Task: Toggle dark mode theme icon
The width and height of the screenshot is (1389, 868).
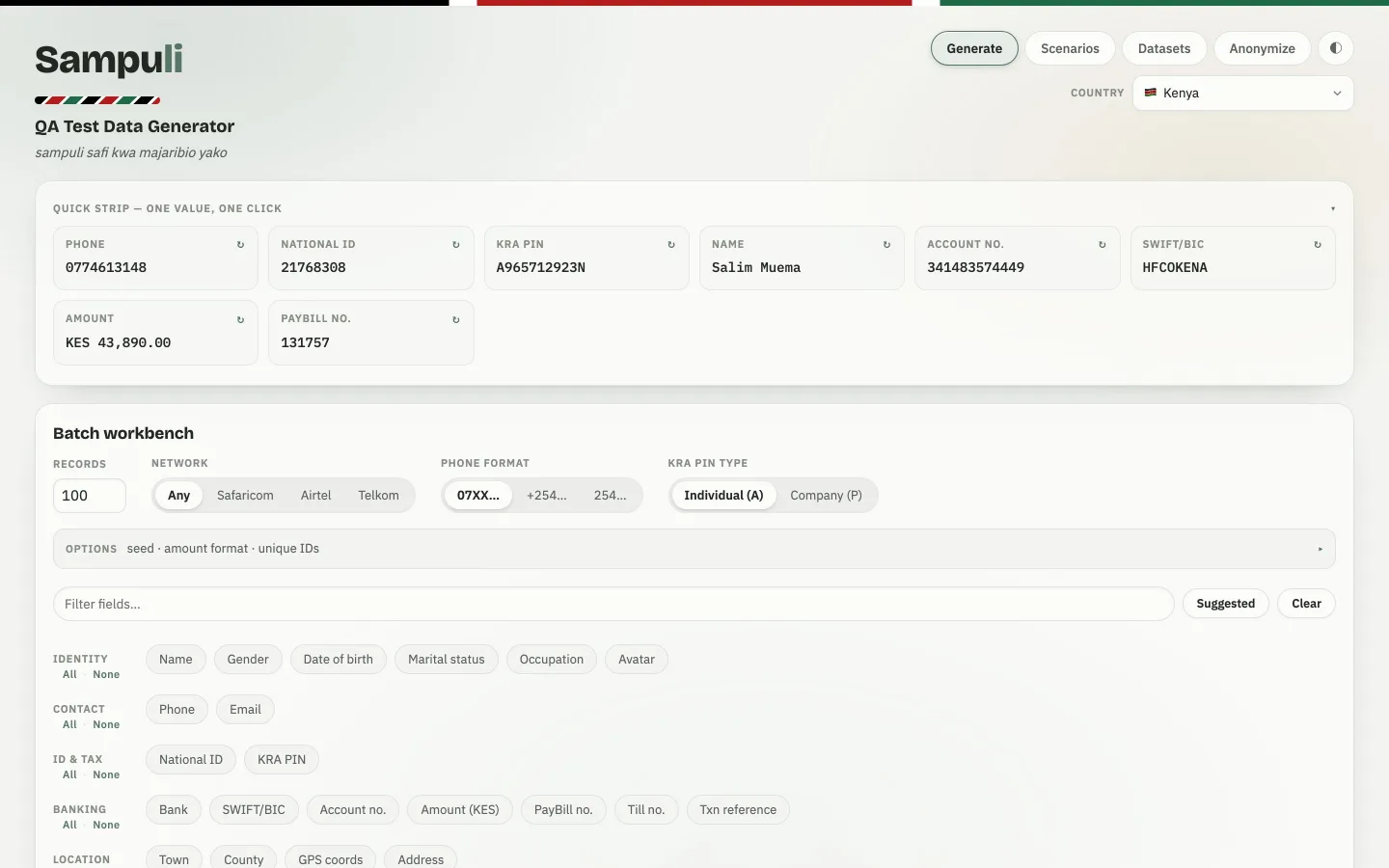Action: point(1336,48)
